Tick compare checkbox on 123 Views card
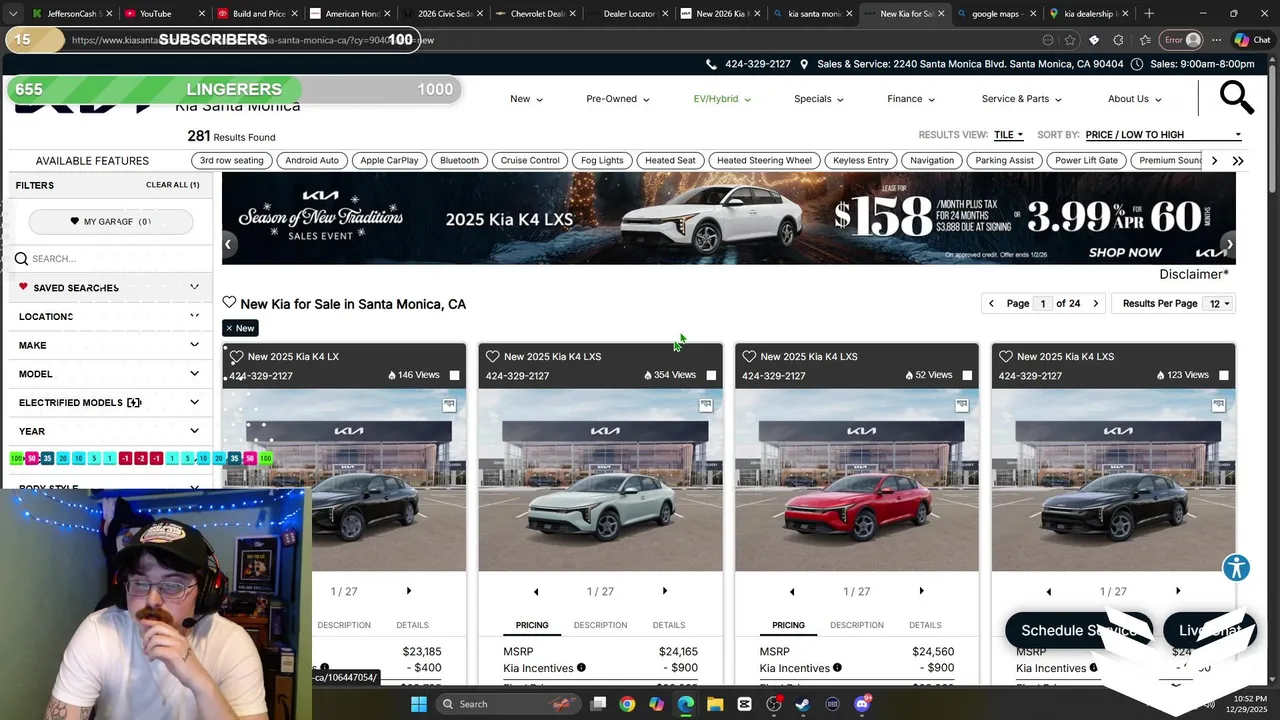Image resolution: width=1280 pixels, height=720 pixels. coord(1224,375)
